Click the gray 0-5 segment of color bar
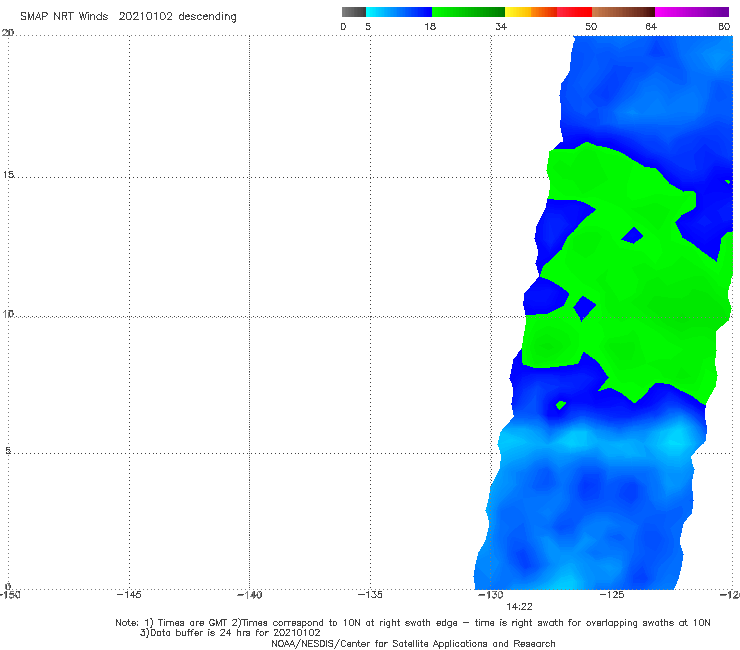The image size is (740, 650). (x=353, y=12)
